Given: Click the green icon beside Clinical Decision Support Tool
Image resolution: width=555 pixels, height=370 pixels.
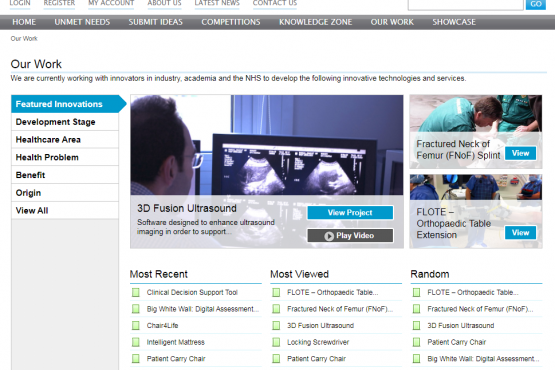Looking at the screenshot, I should 136,292.
